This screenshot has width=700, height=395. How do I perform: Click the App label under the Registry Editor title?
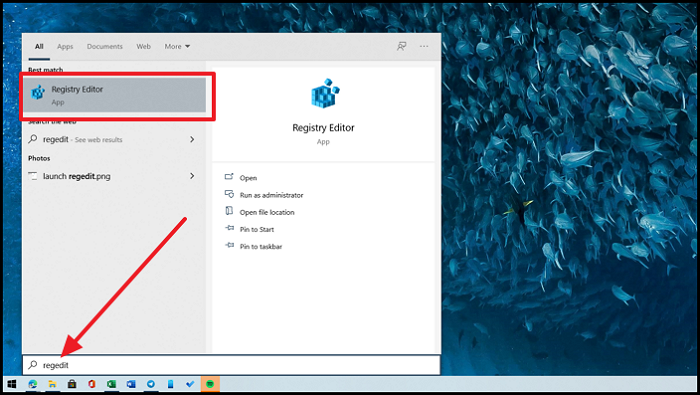[x=323, y=142]
